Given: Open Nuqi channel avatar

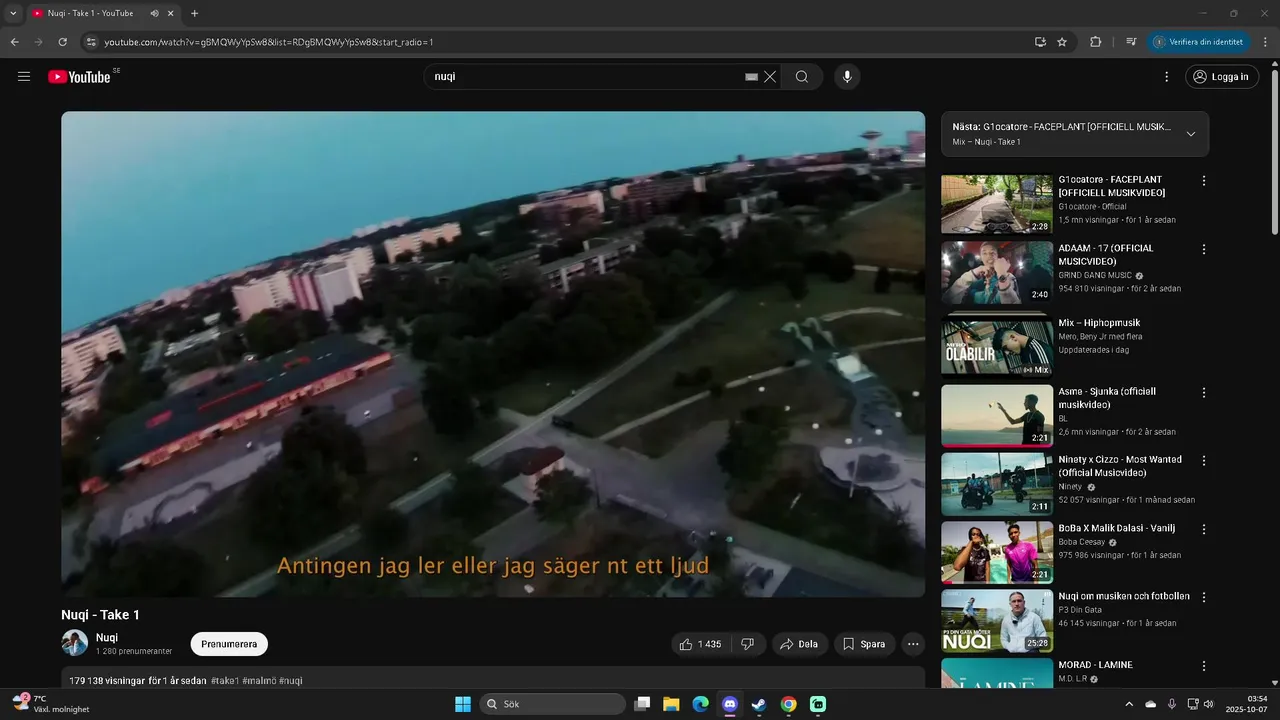Looking at the screenshot, I should pos(75,643).
